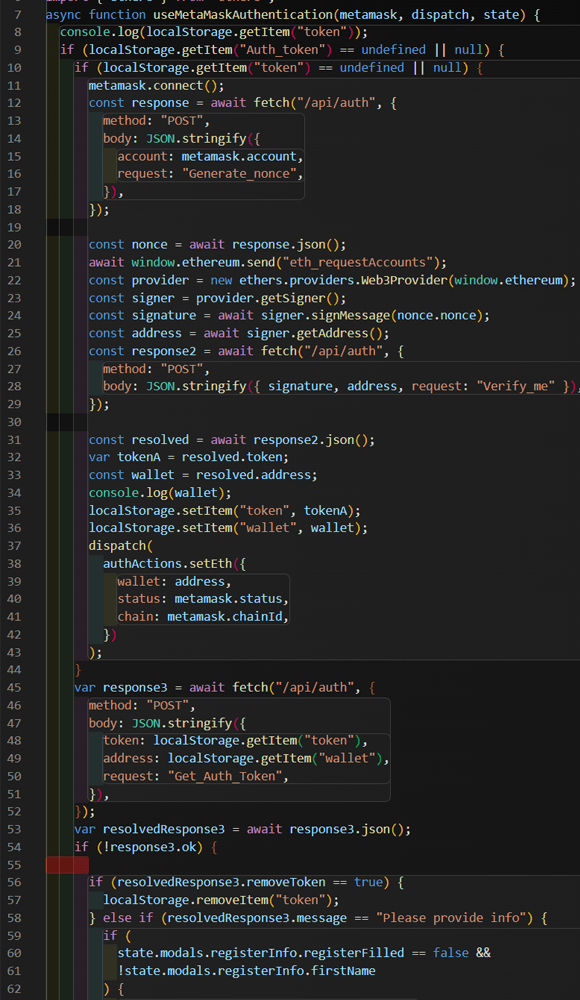This screenshot has width=580, height=1000.
Task: Click wallet: address on line 39
Action: point(171,581)
